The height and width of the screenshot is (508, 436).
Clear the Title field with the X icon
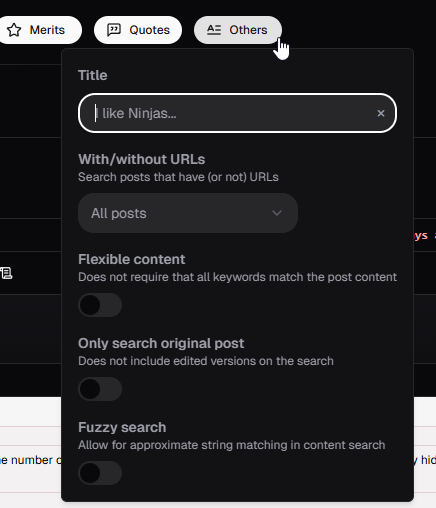tap(381, 113)
